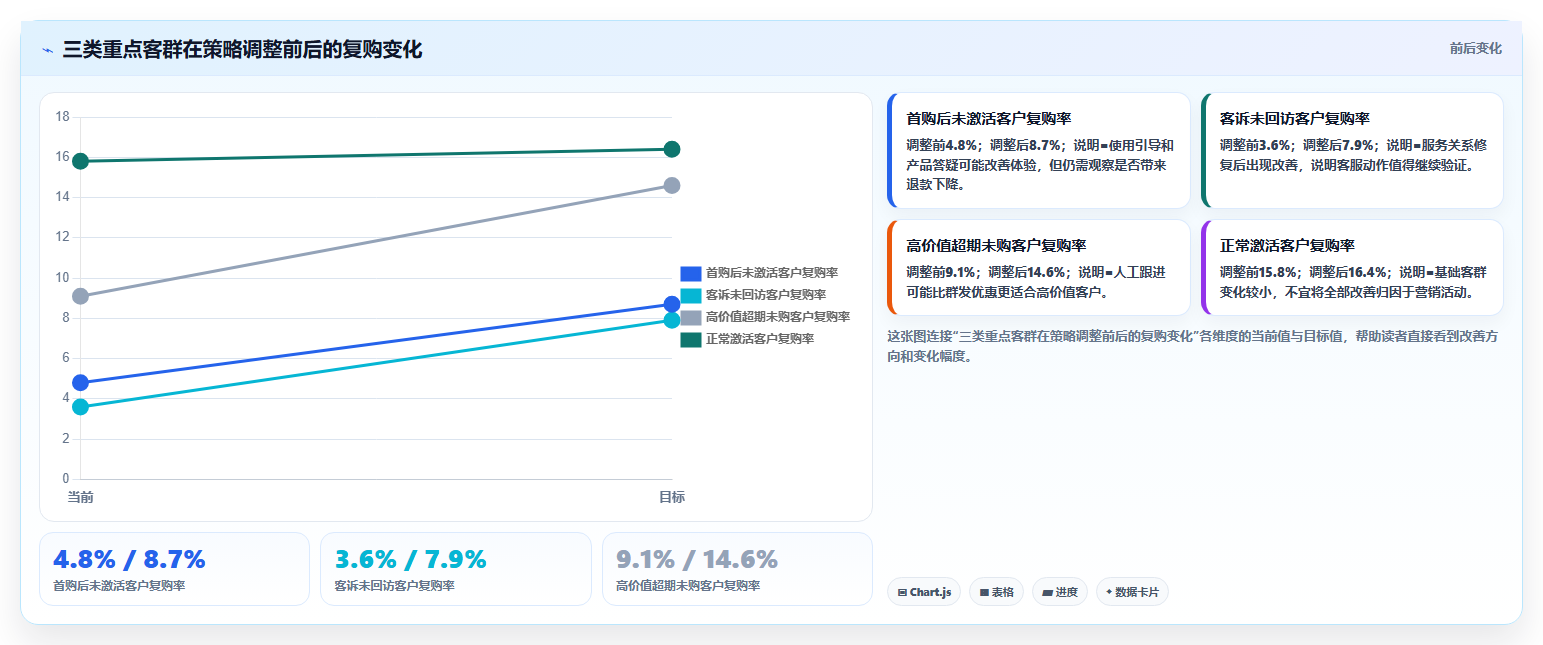
Task: Click the 表格 tag
Action: click(996, 592)
